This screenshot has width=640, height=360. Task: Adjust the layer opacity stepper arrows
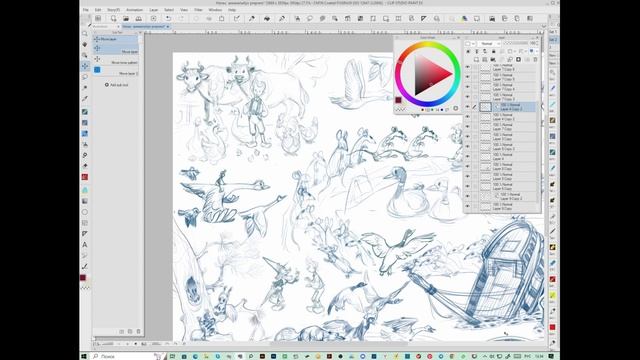[x=537, y=43]
